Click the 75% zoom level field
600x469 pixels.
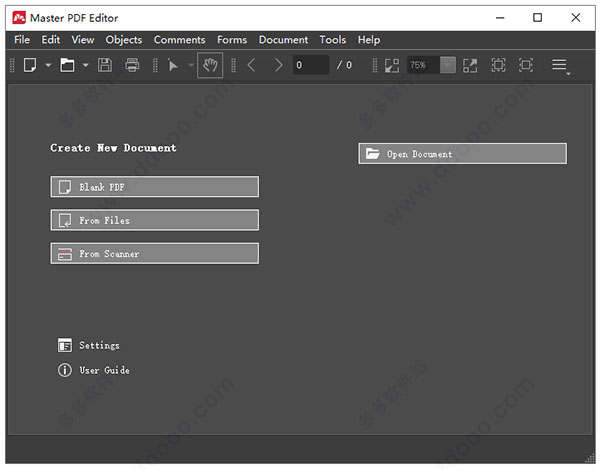click(x=423, y=65)
